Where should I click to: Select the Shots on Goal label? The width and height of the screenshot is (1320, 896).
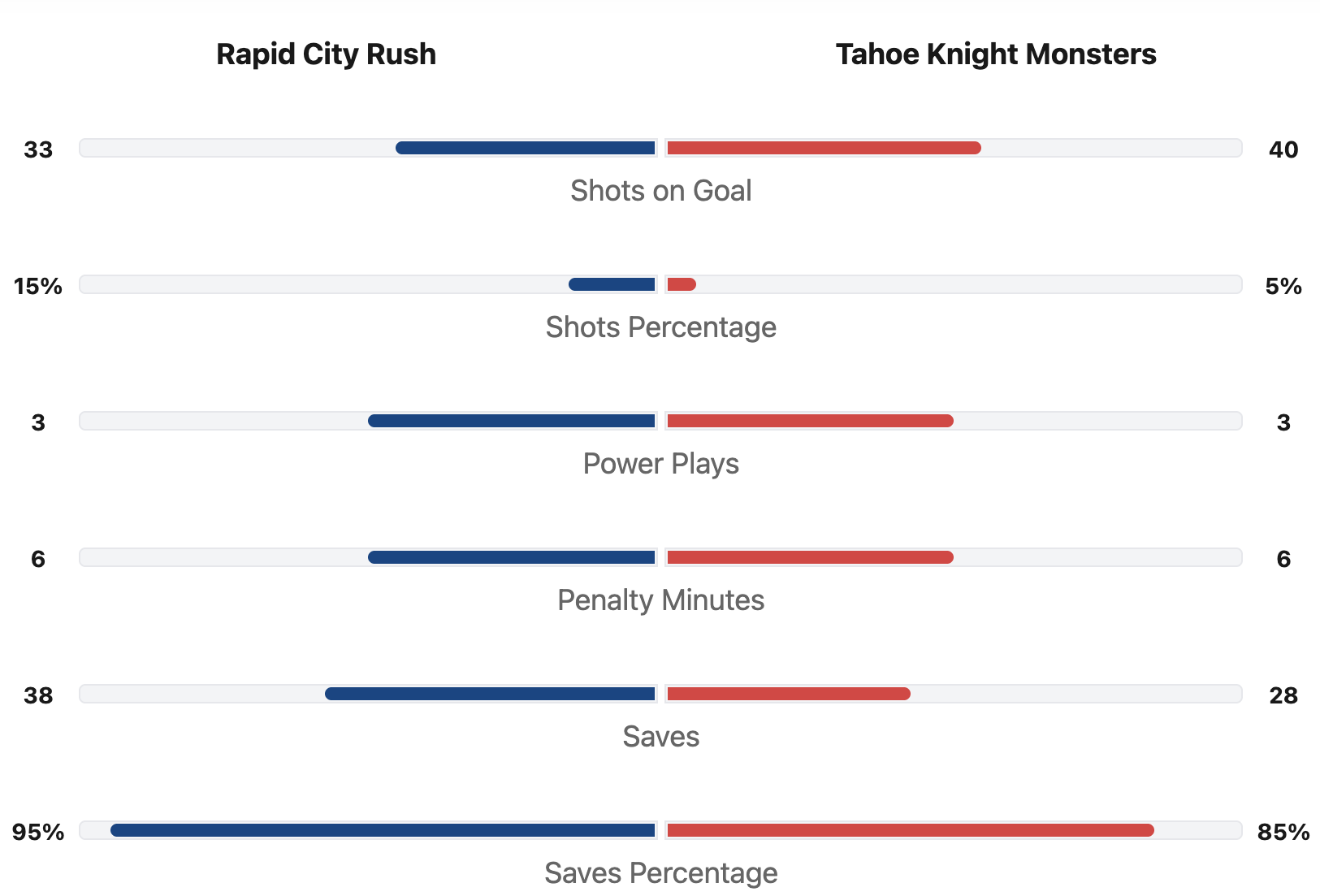pyautogui.click(x=660, y=191)
